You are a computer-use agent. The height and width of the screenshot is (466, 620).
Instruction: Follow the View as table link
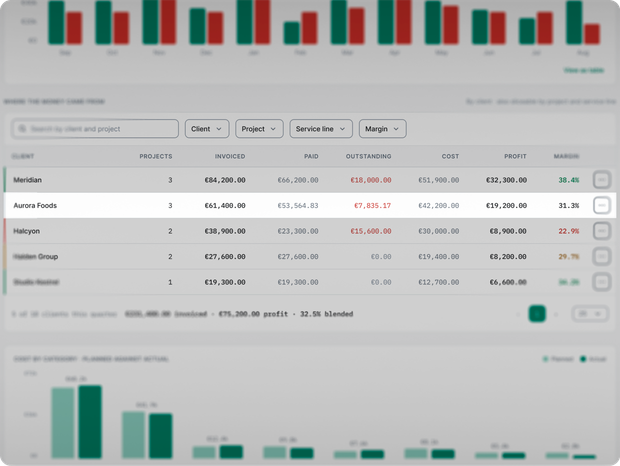[x=583, y=70]
